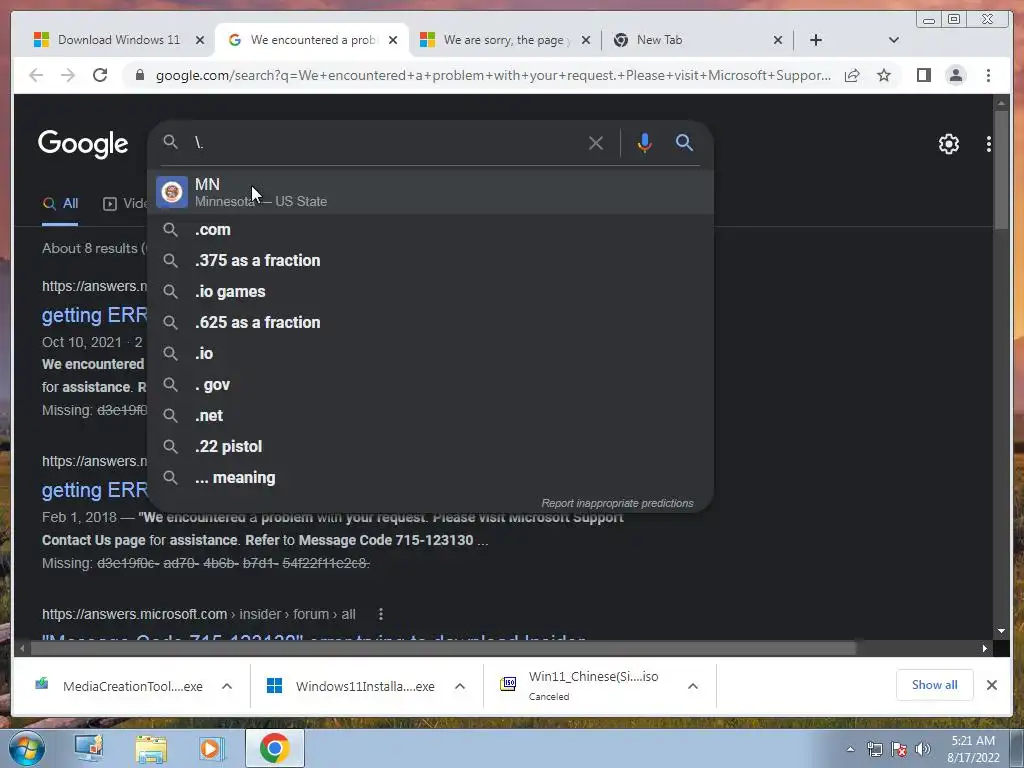This screenshot has width=1024, height=768.
Task: Open File Explorer from the taskbar
Action: click(x=151, y=749)
